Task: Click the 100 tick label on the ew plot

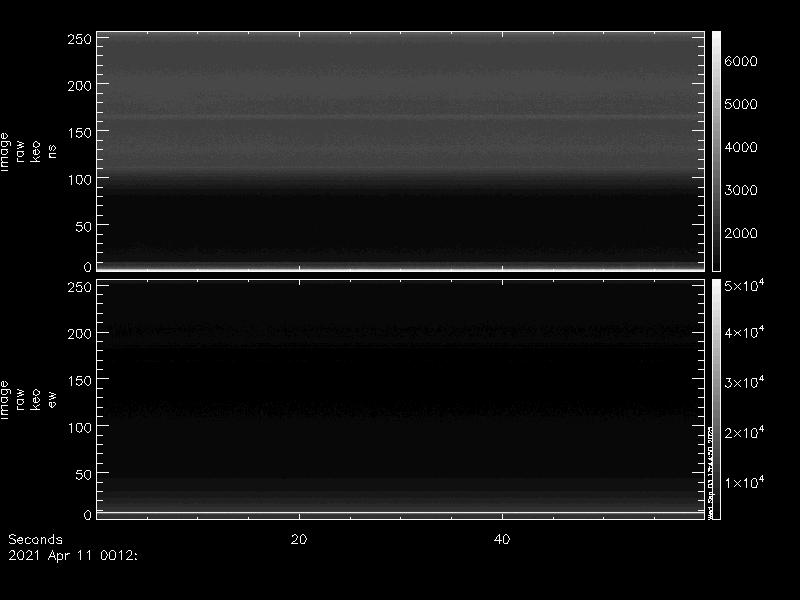Action: 79,427
